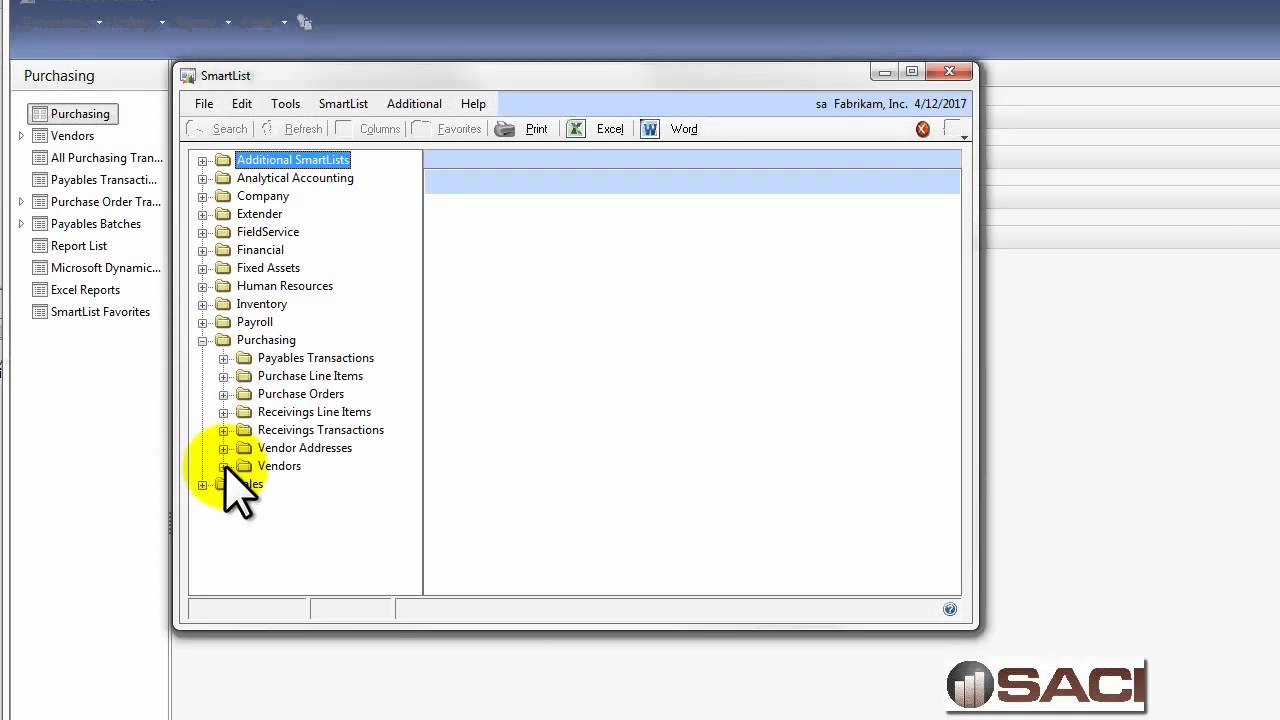1280x720 pixels.
Task: Click the red stop icon
Action: pos(923,129)
